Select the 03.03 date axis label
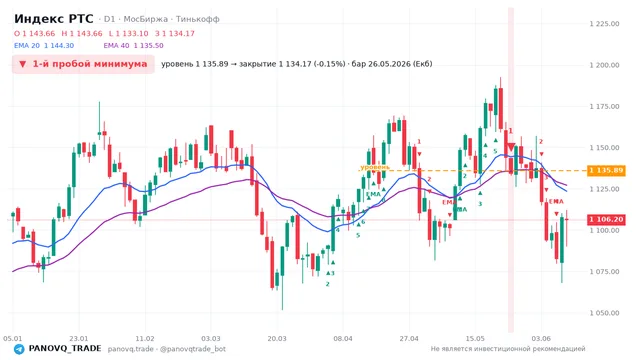 coord(211,338)
